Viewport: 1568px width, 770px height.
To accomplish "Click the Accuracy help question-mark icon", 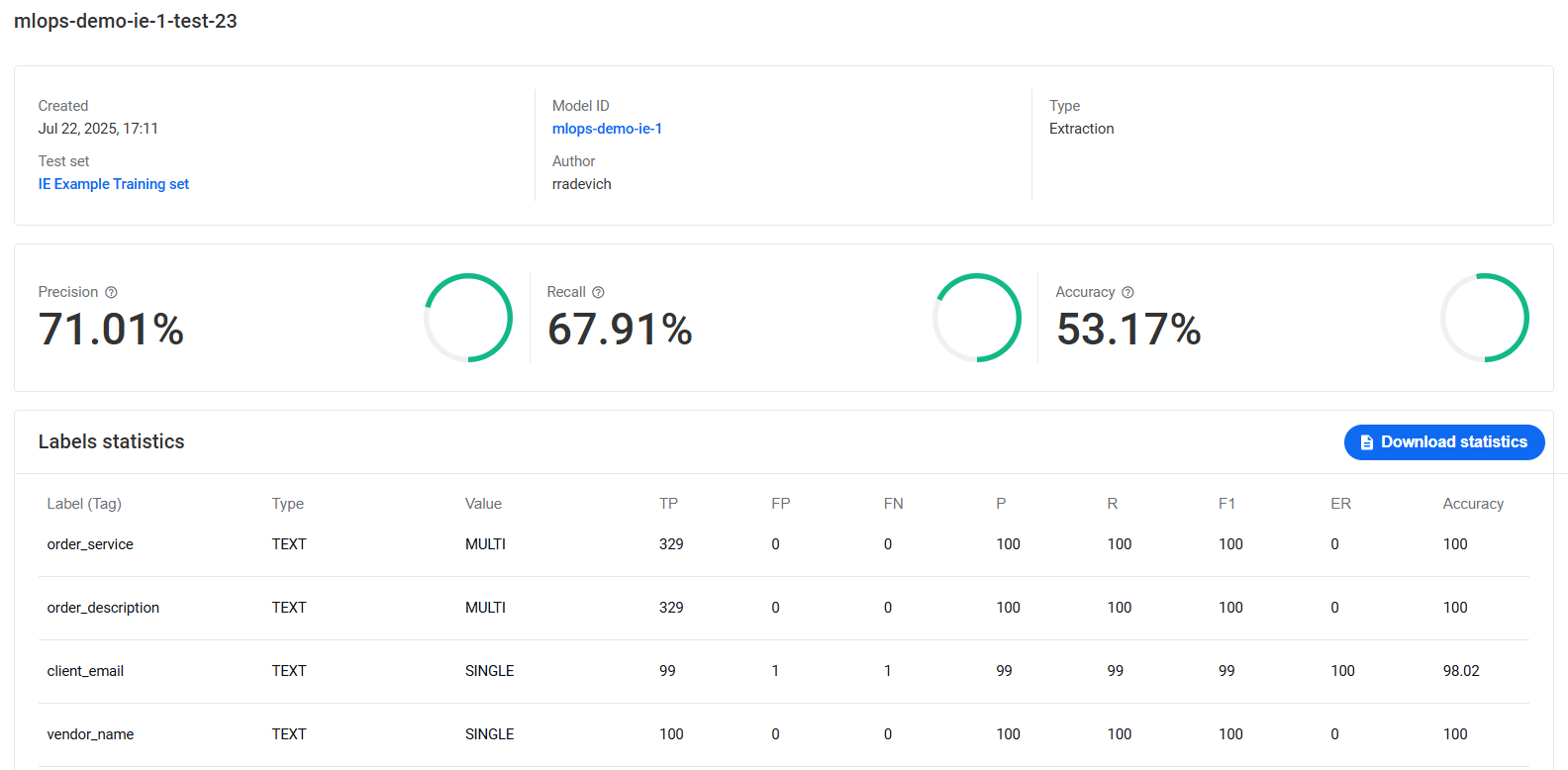I will [1127, 292].
